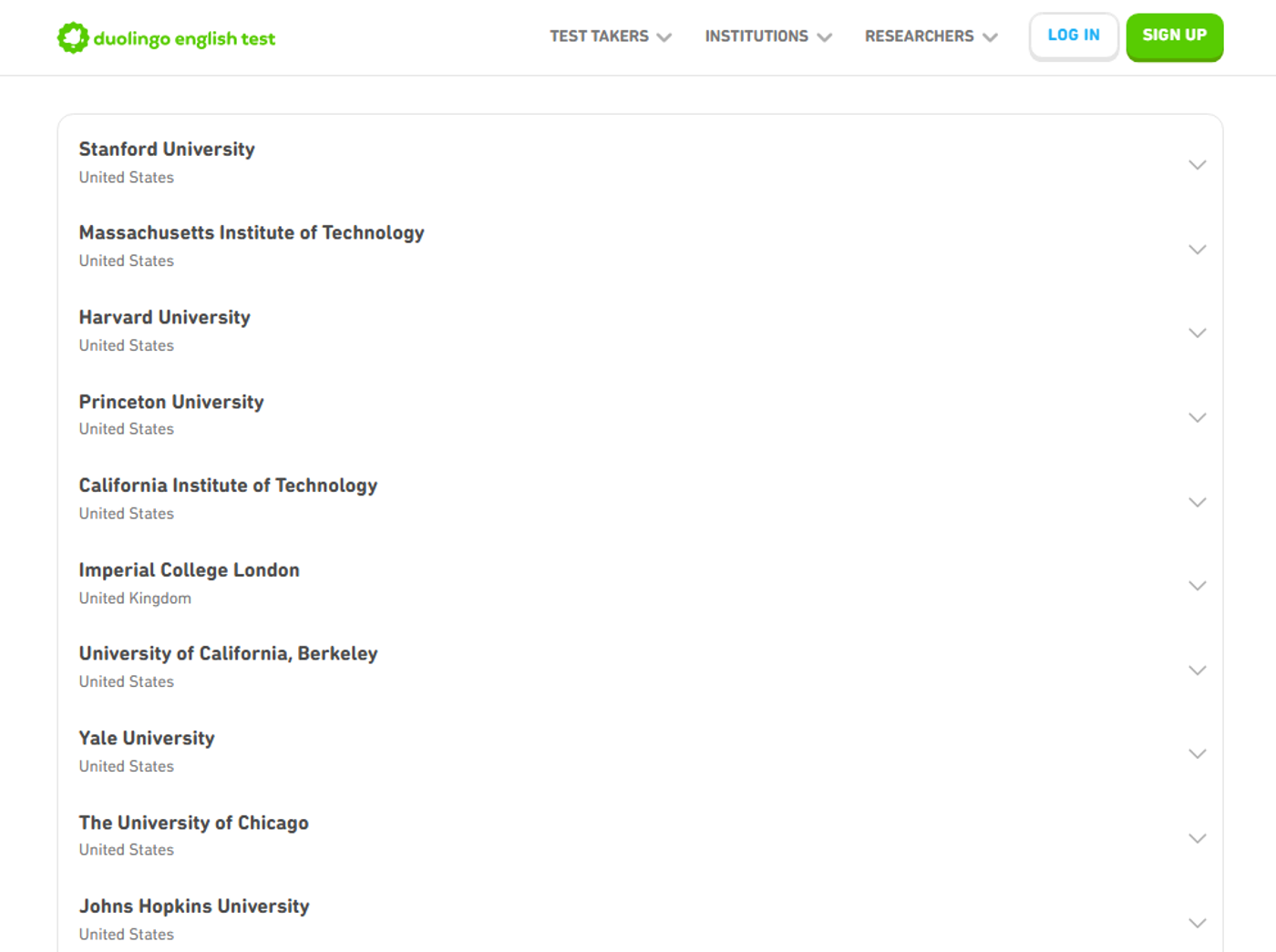Screen dimensions: 1276x952
Task: Select the Yale University name text
Action: coord(147,739)
